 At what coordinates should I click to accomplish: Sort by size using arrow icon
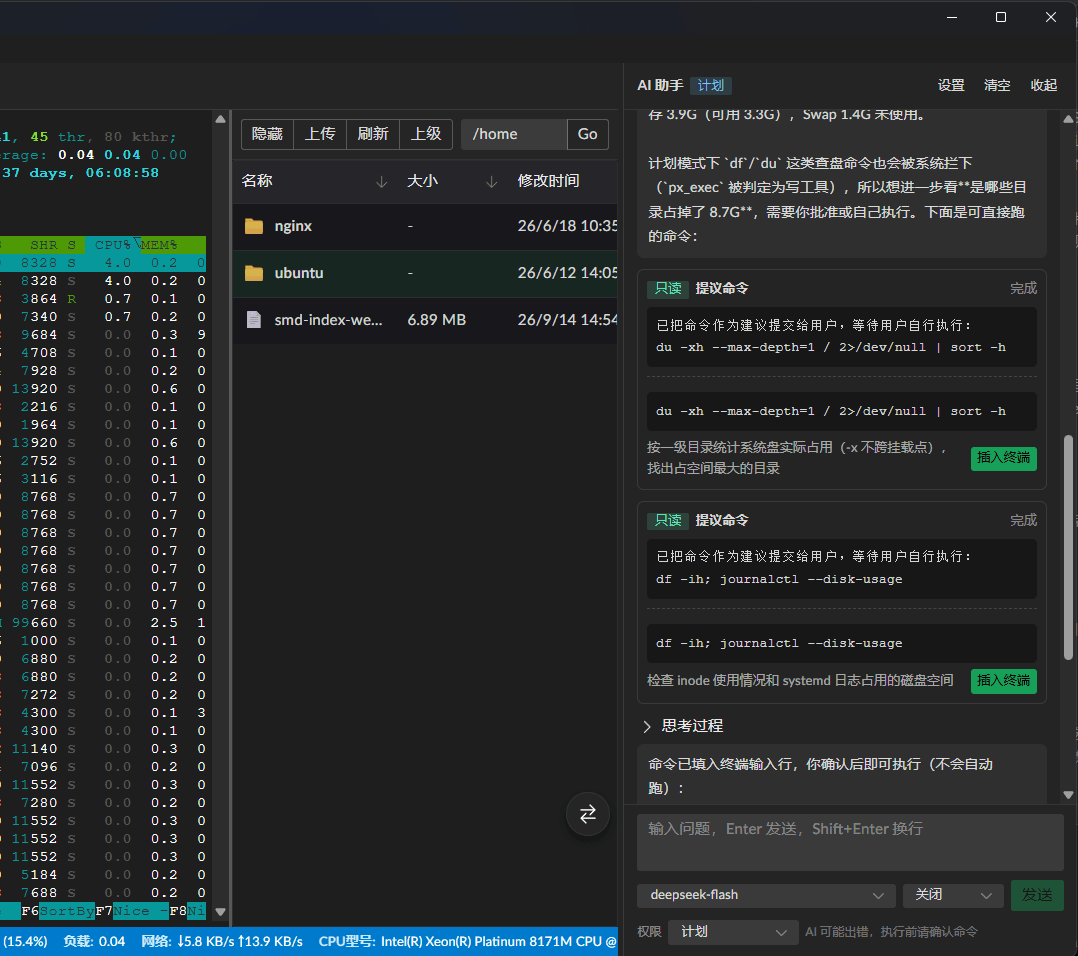pyautogui.click(x=492, y=181)
